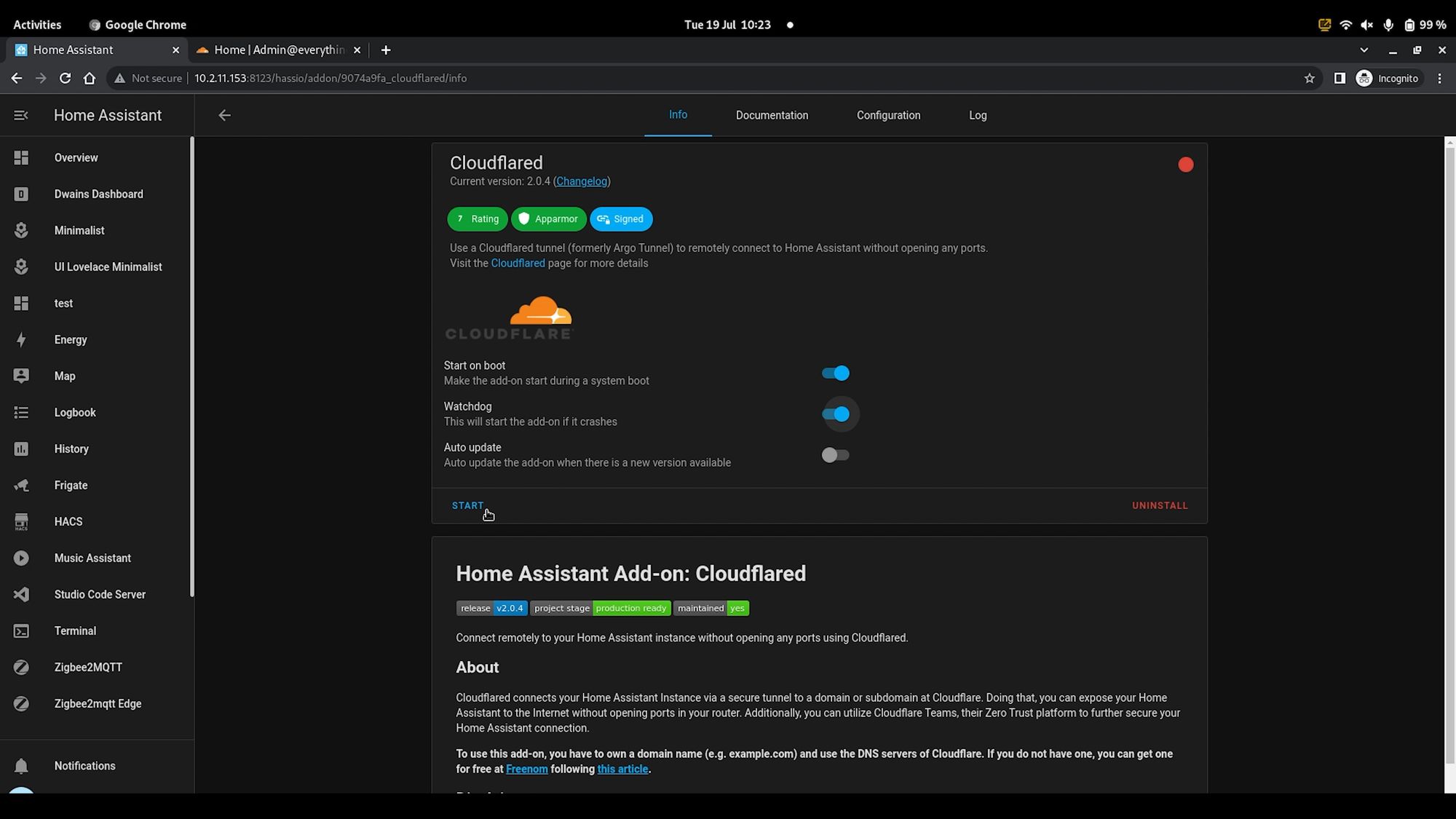Open the History chart icon
The width and height of the screenshot is (1456, 819).
click(x=21, y=449)
